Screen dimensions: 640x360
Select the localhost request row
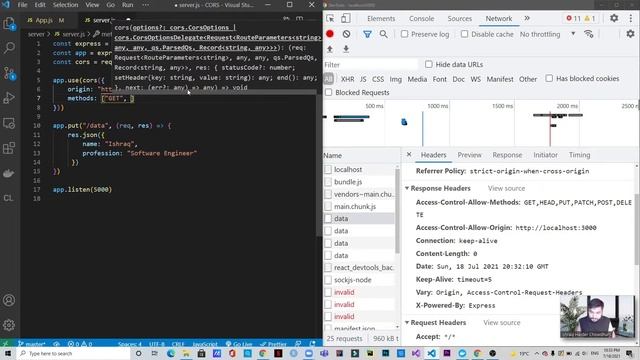point(359,169)
